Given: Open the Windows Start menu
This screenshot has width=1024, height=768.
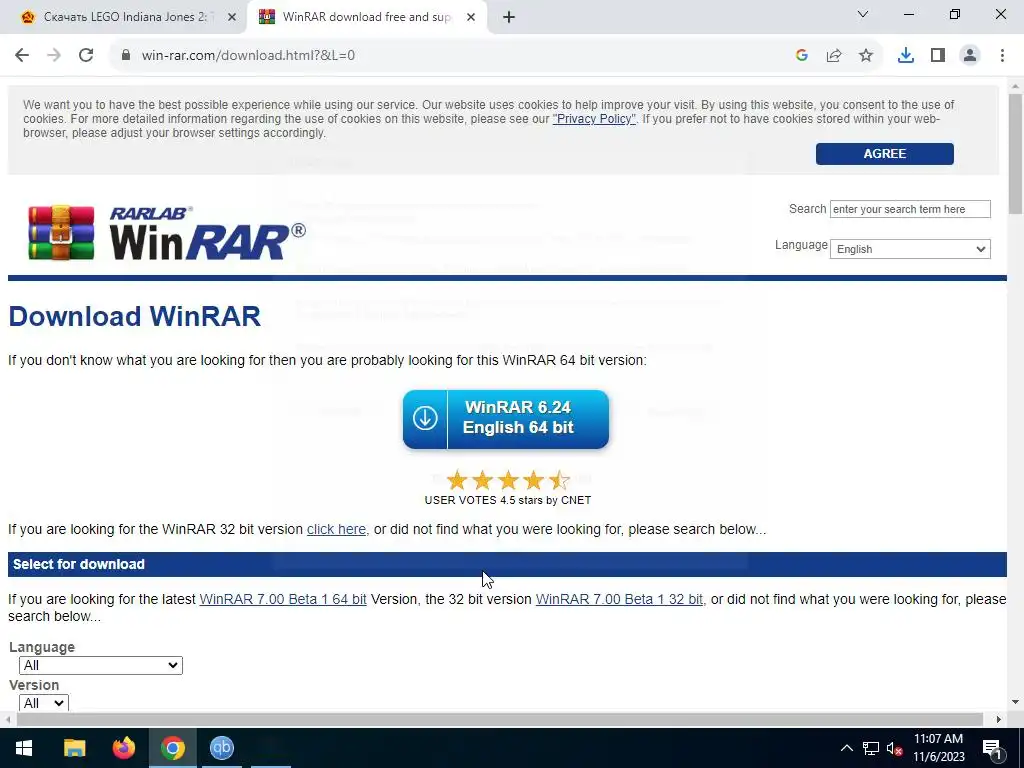Looking at the screenshot, I should pyautogui.click(x=24, y=748).
